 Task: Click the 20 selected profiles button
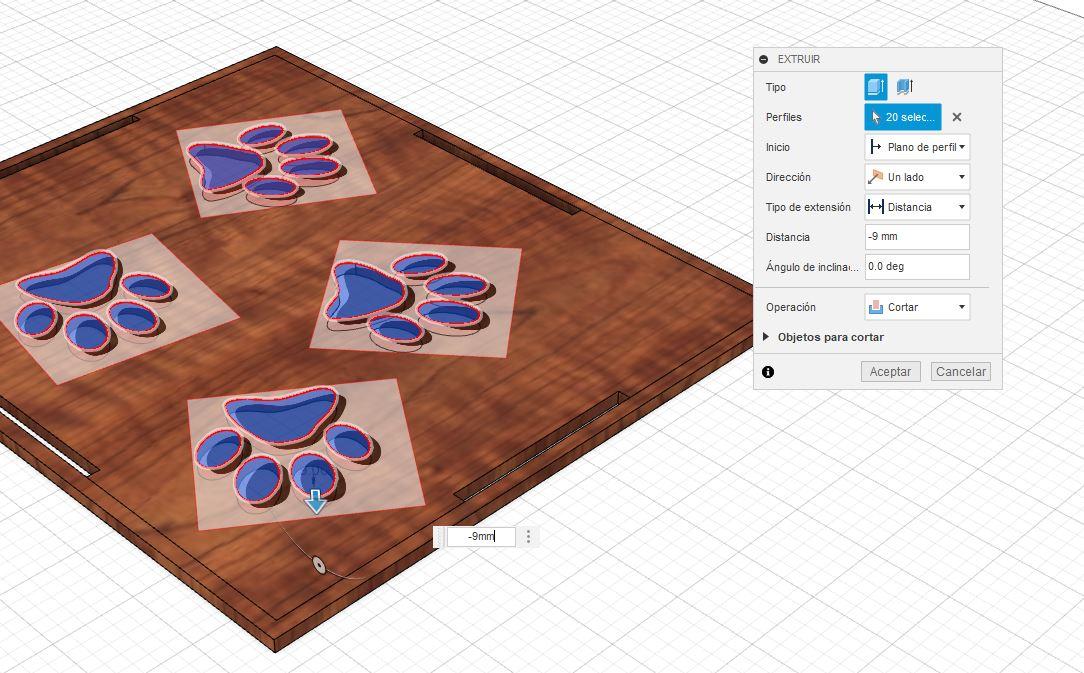coord(903,117)
